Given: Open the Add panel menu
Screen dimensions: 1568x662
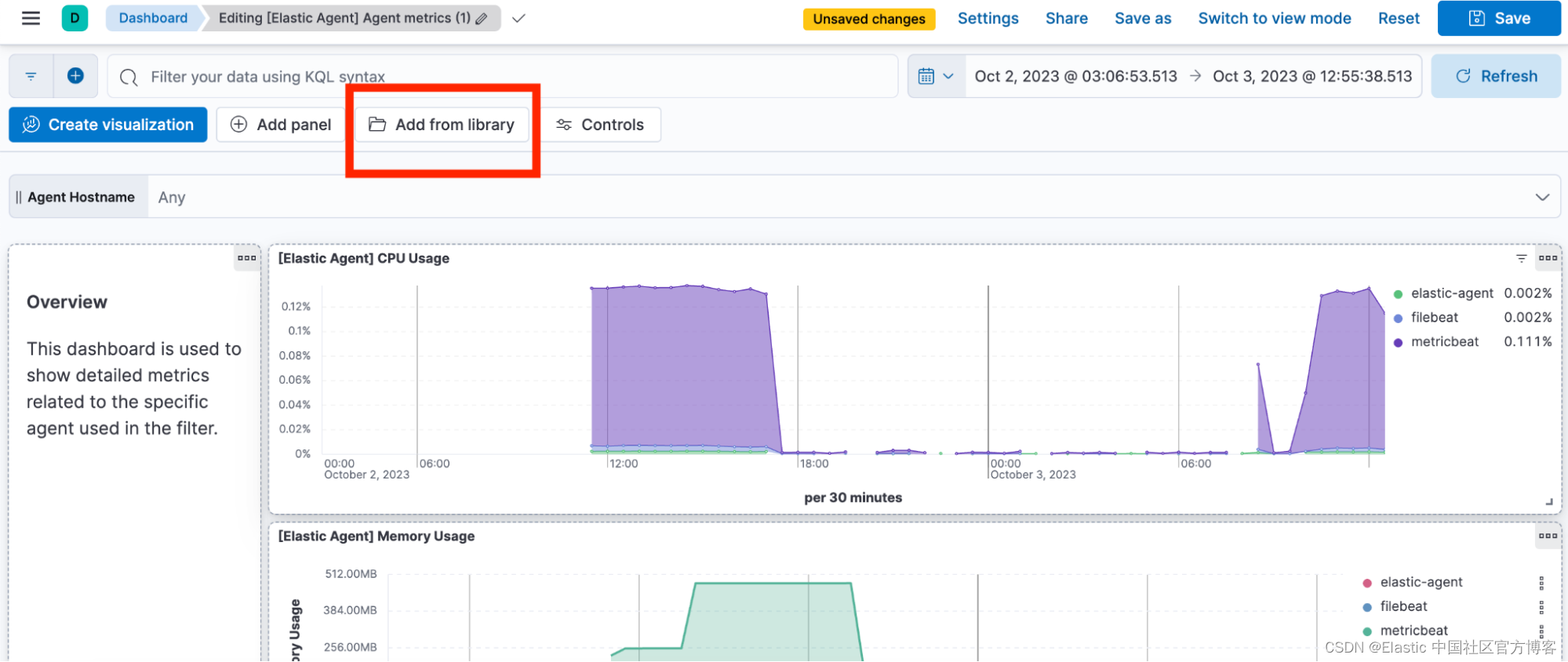Looking at the screenshot, I should point(281,125).
